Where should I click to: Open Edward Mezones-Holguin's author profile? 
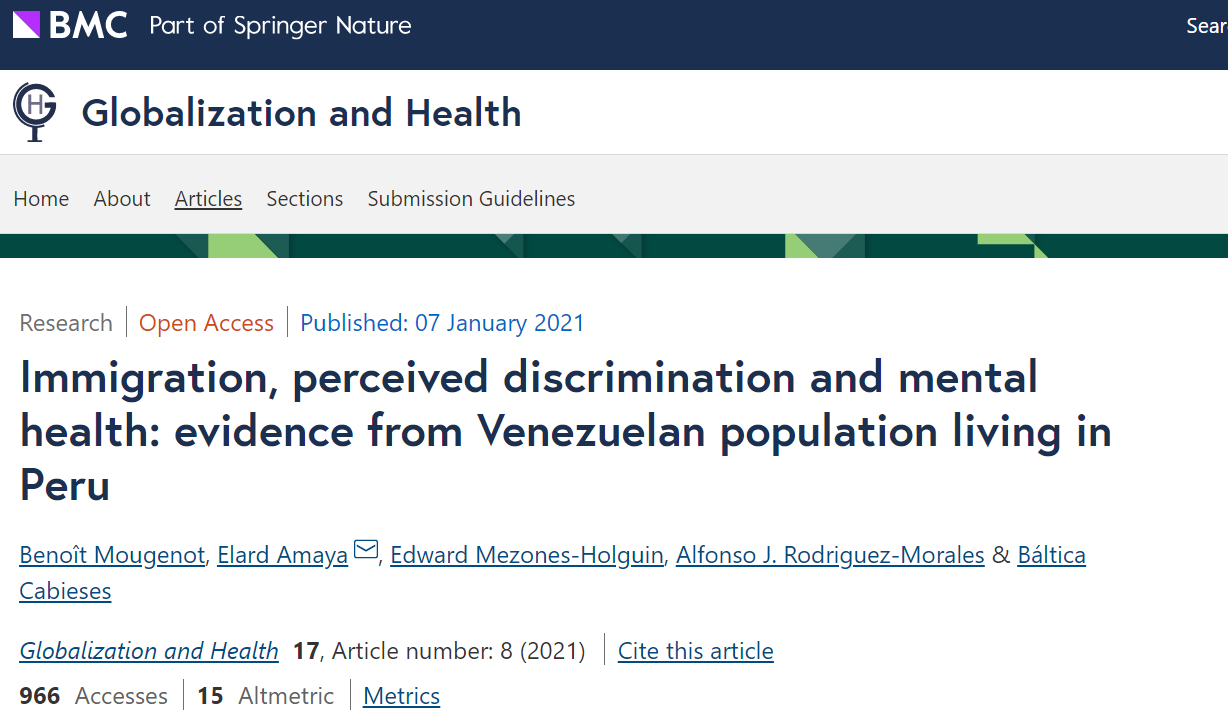[x=526, y=554]
